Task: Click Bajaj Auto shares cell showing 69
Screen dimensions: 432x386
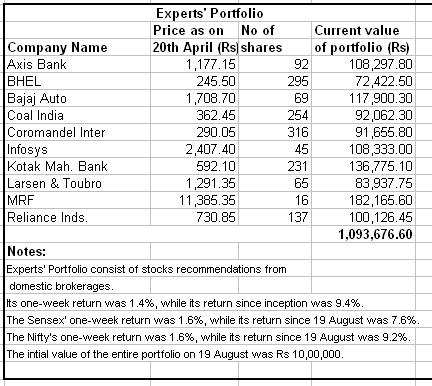Action: coord(275,98)
